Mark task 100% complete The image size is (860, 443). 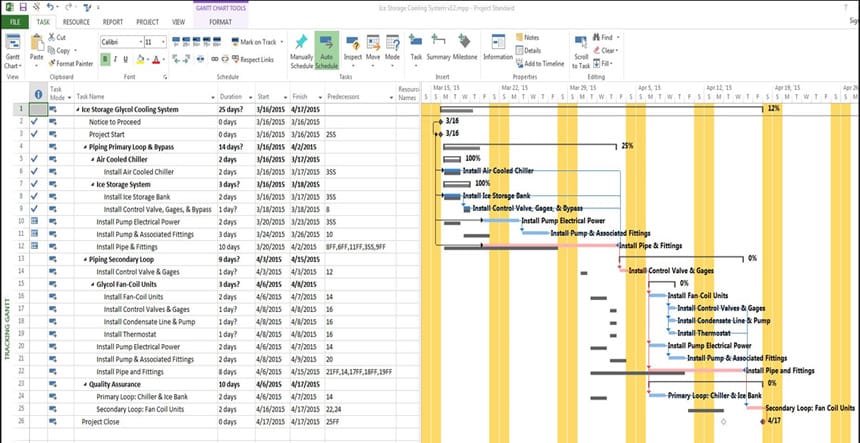tap(217, 42)
